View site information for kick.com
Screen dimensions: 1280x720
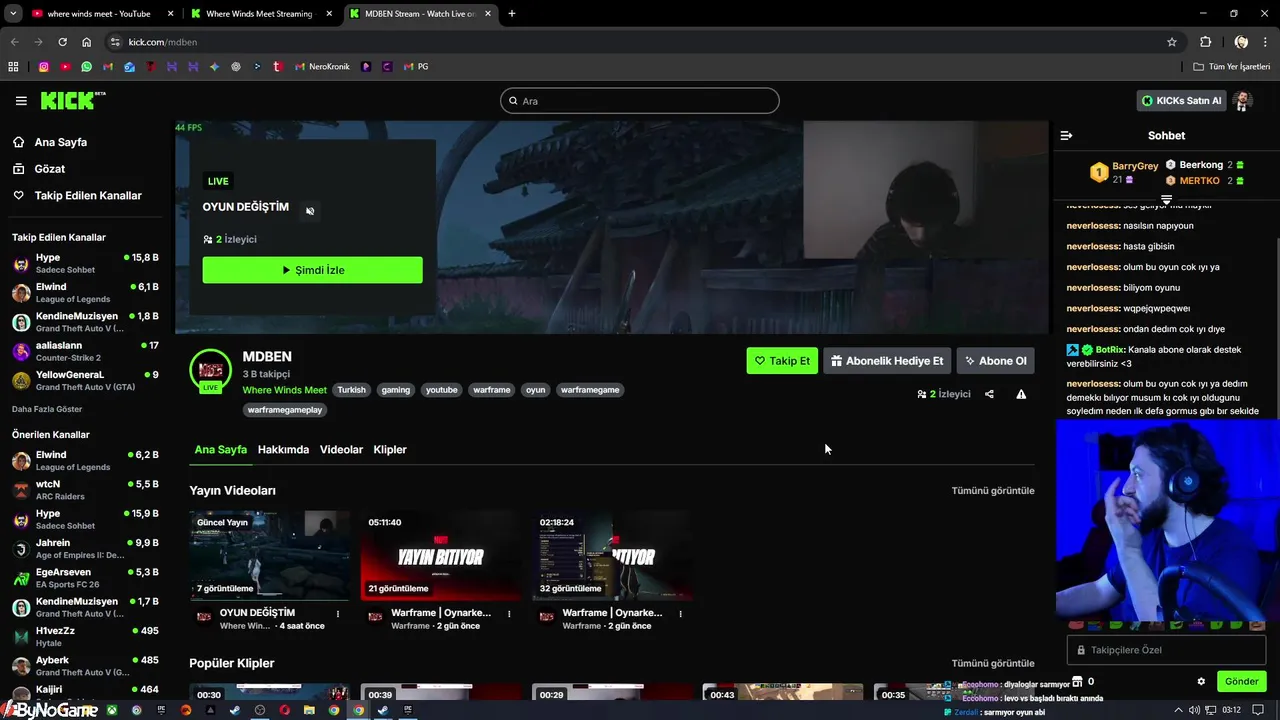click(115, 42)
